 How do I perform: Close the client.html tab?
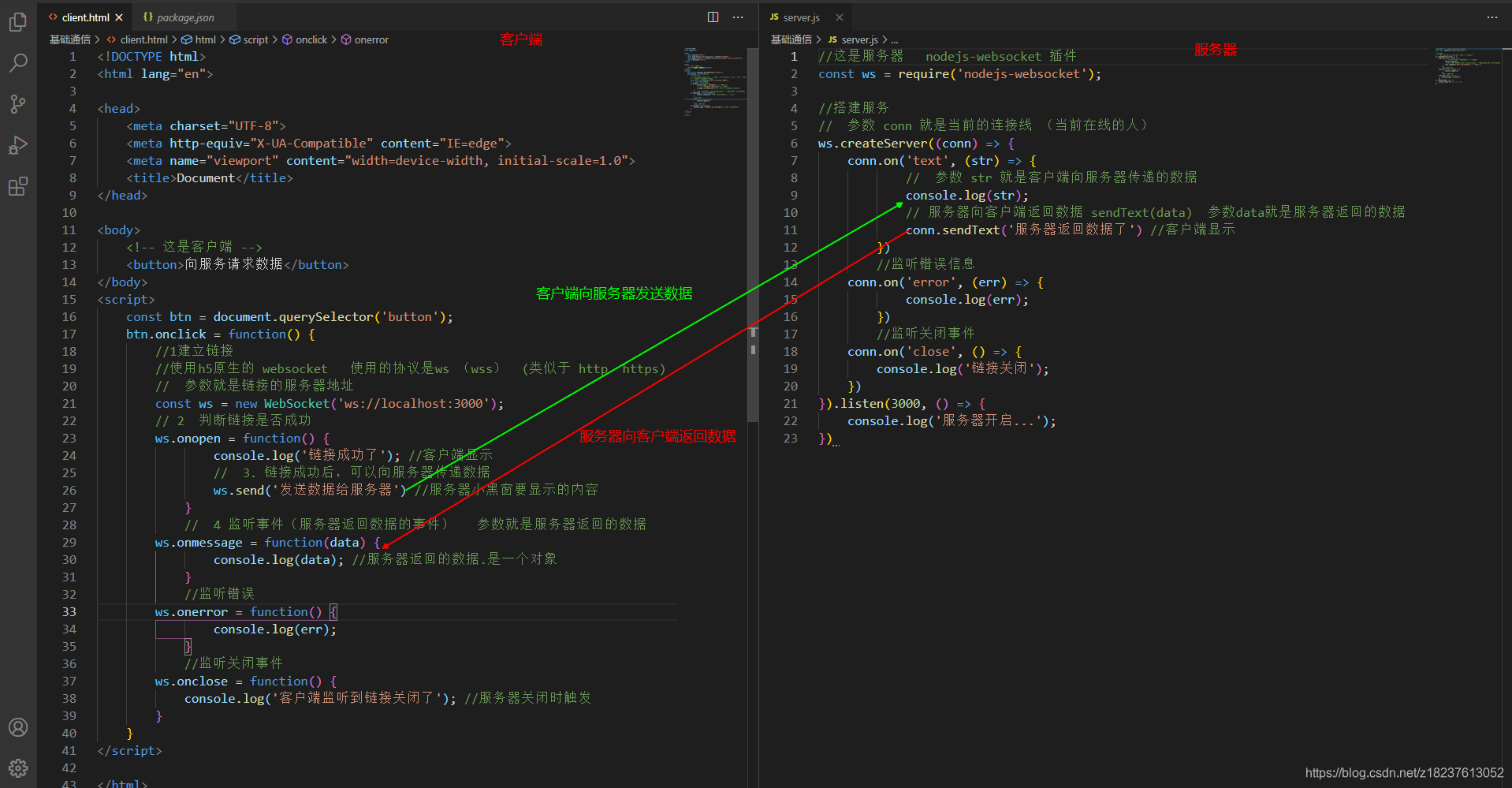[119, 17]
